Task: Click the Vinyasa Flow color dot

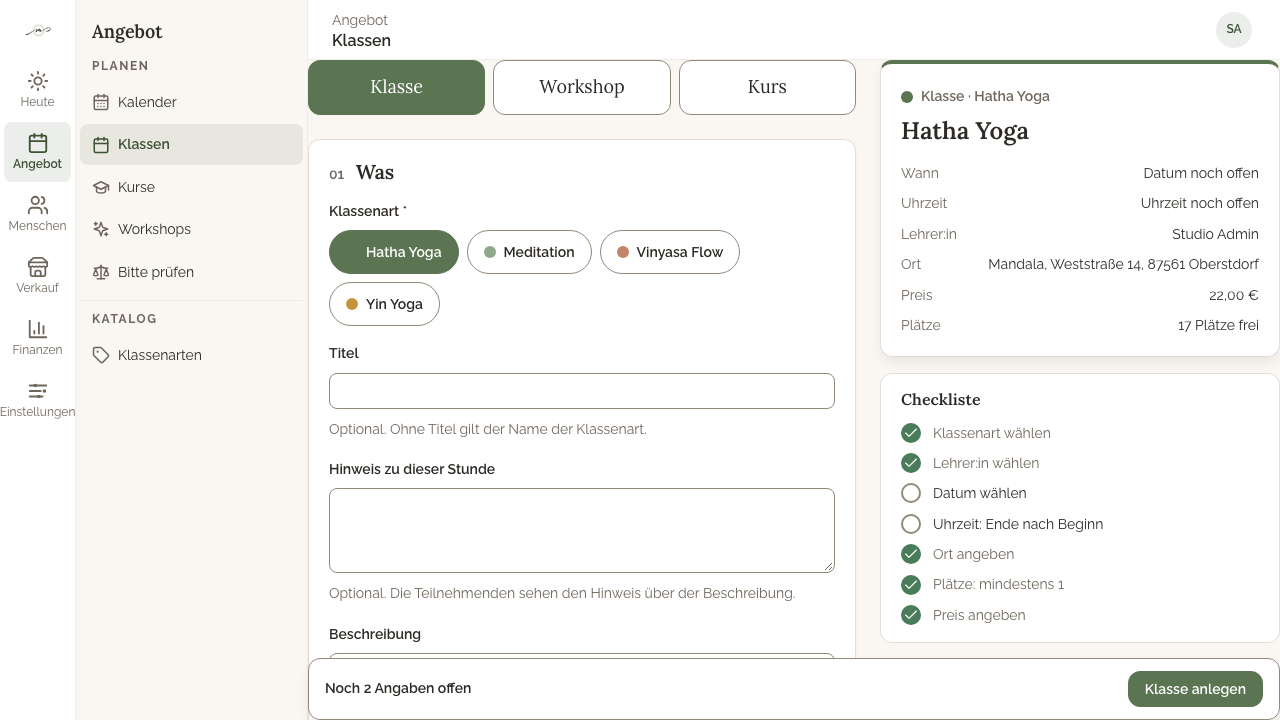Action: click(623, 252)
